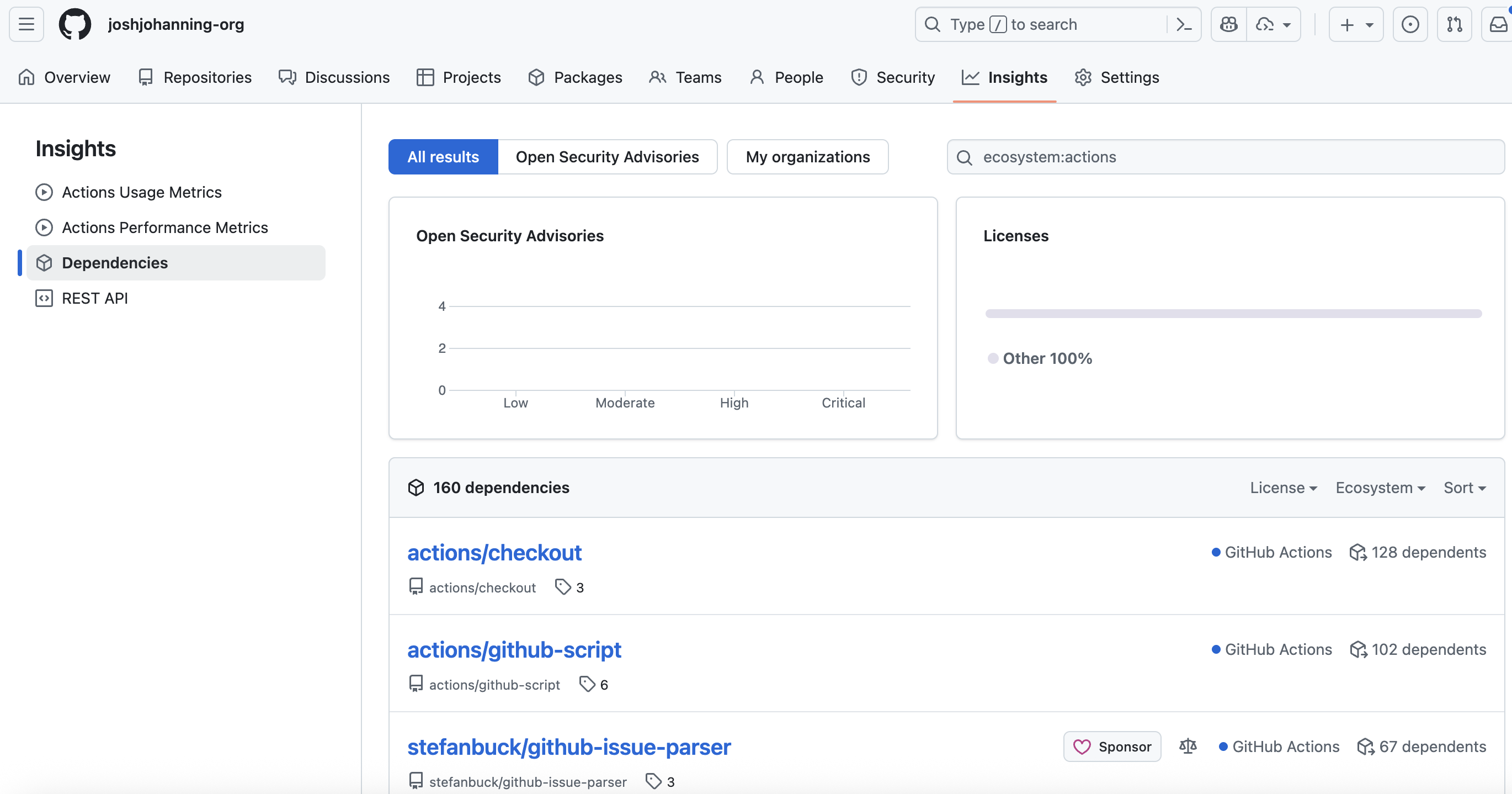Open the command palette icon
Viewport: 1512px width, 794px height.
(x=1184, y=24)
